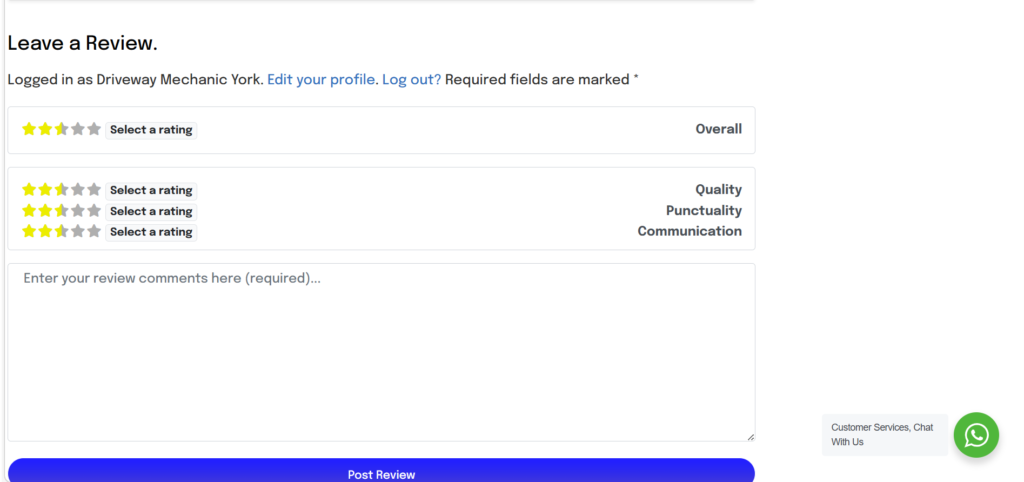Select the first star for Communication
The image size is (1024, 482).
click(29, 231)
